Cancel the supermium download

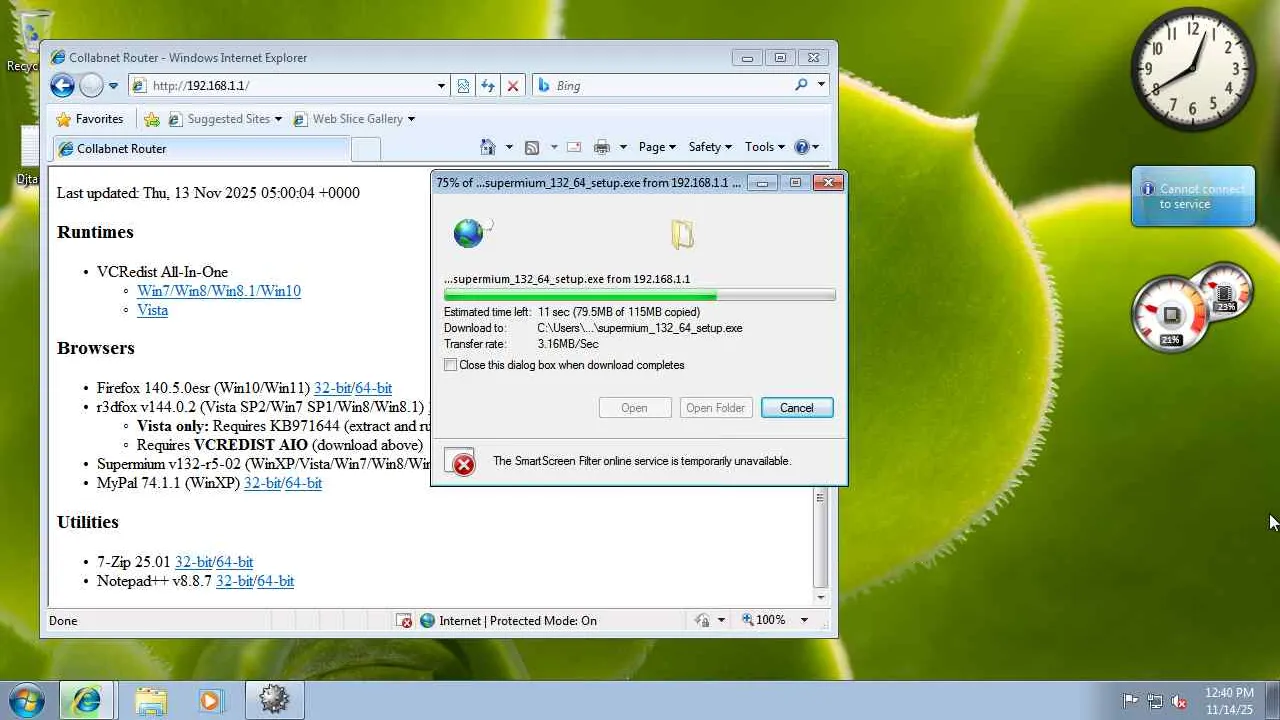797,408
